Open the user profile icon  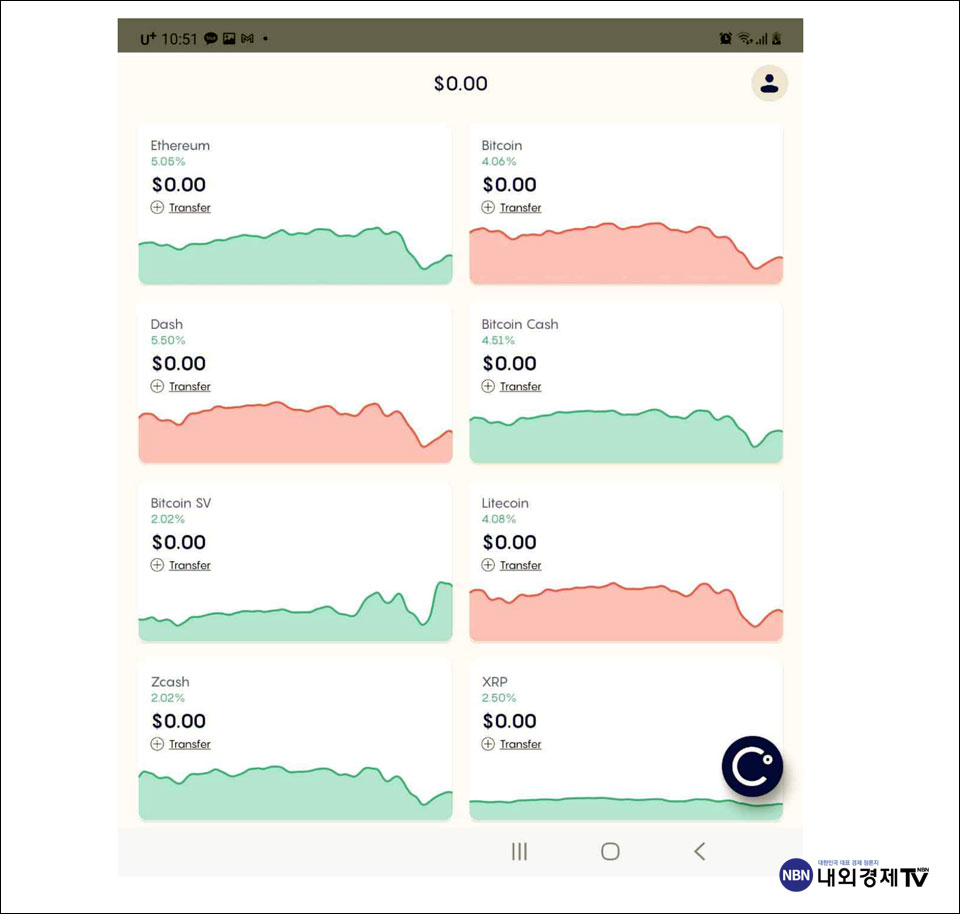click(769, 84)
